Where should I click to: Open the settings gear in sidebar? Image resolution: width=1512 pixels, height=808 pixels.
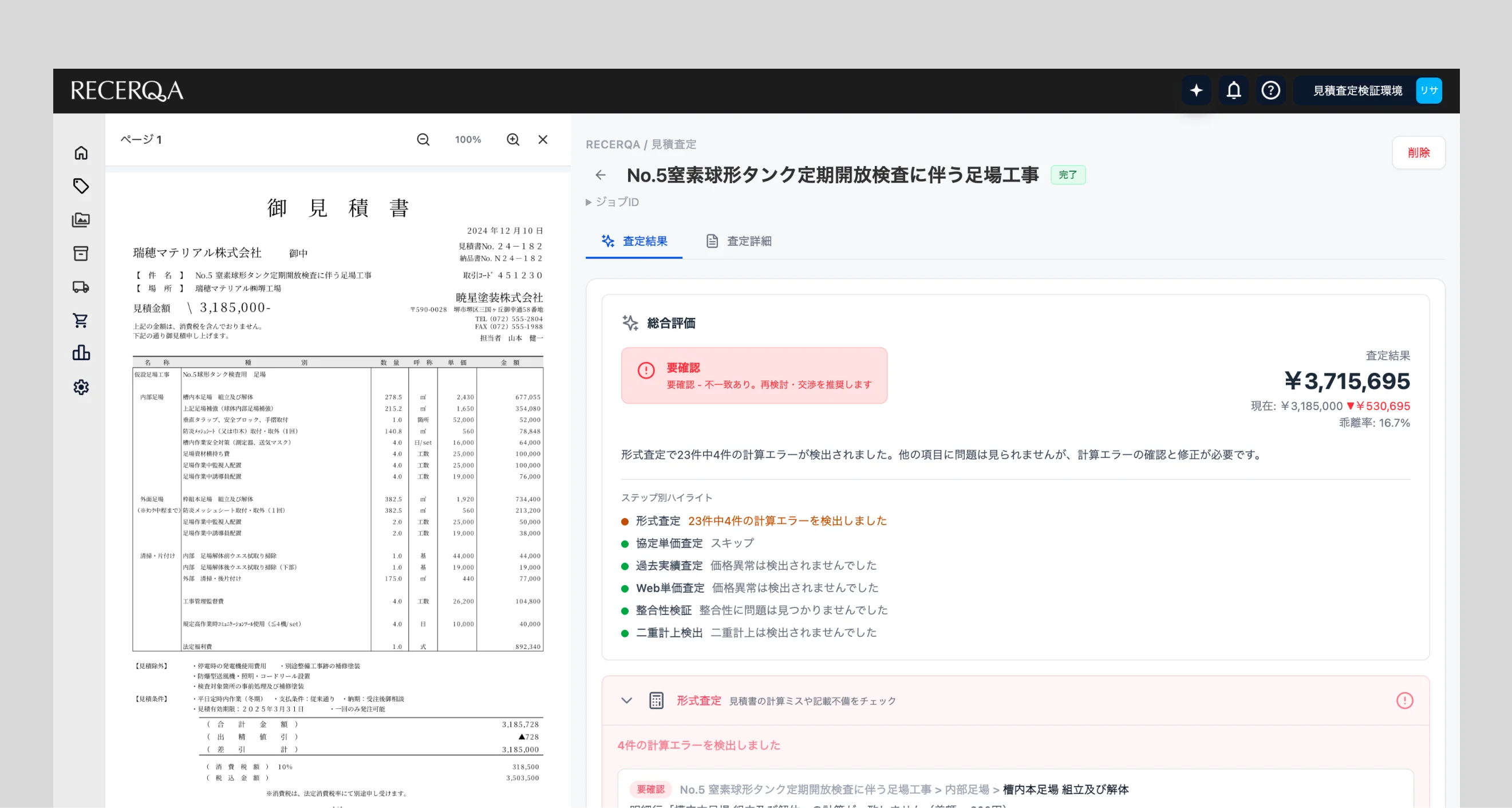pos(81,387)
